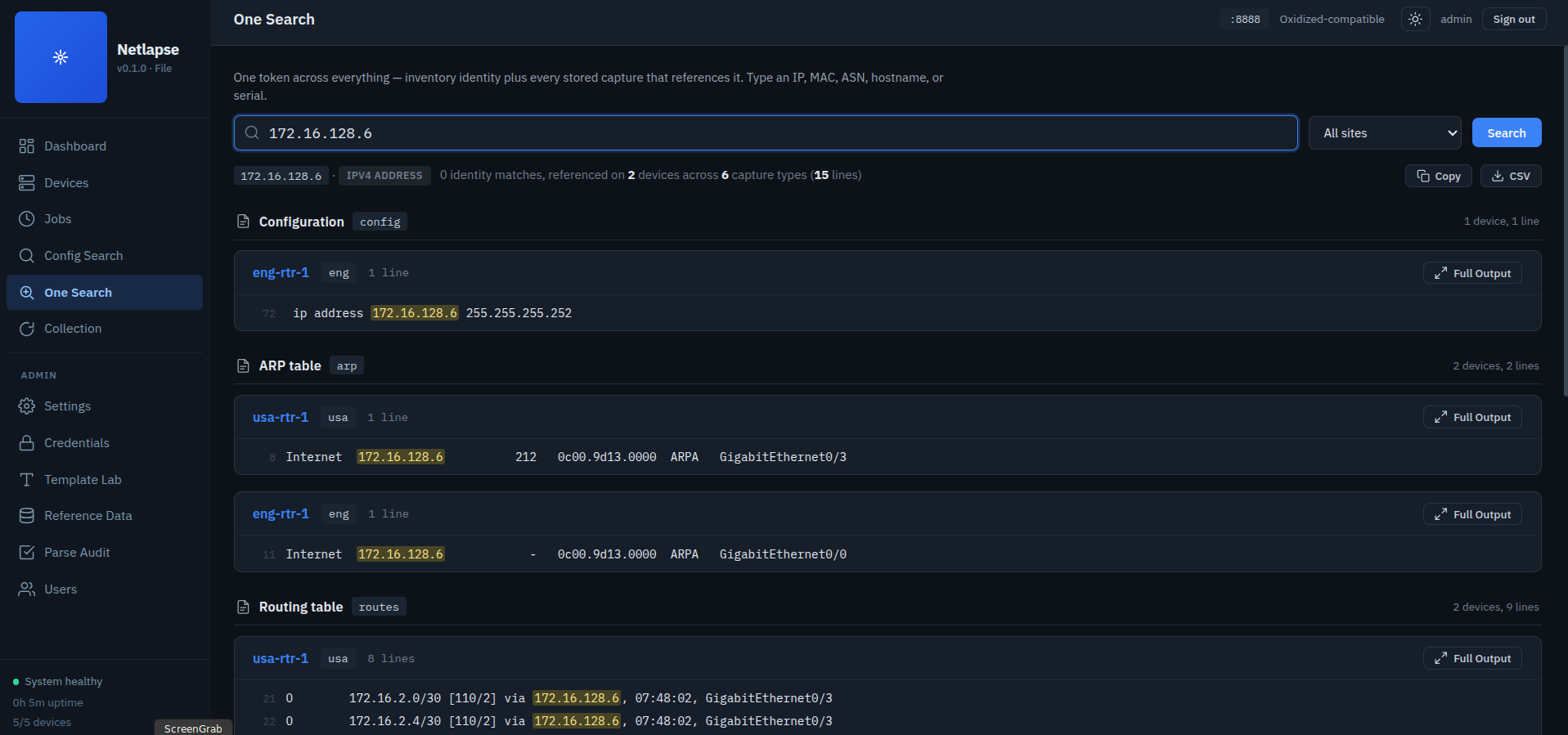Click the ScreenGrab label at bottom
Screen dimensions: 1568x735
tap(193, 728)
